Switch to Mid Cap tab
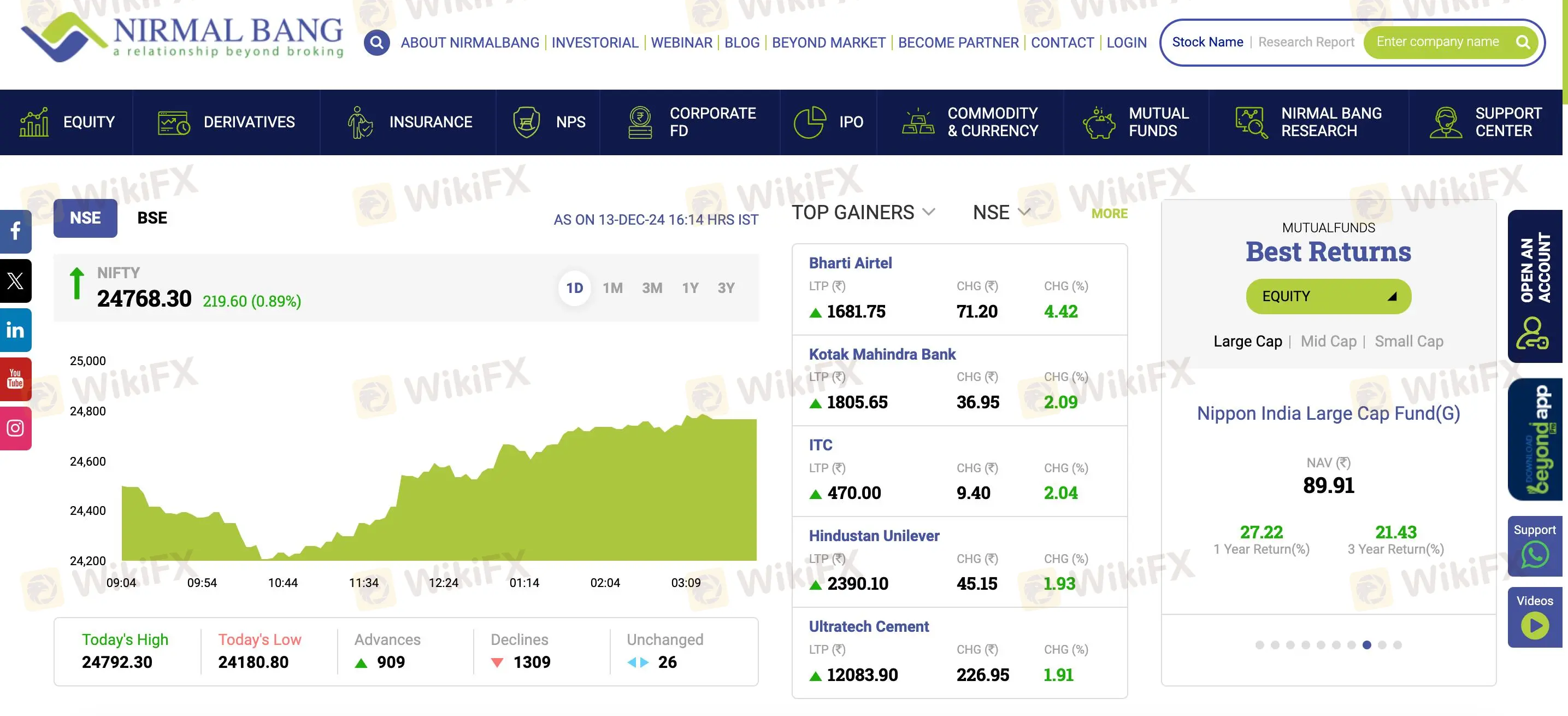Viewport: 1568px width, 716px height. pyautogui.click(x=1328, y=342)
